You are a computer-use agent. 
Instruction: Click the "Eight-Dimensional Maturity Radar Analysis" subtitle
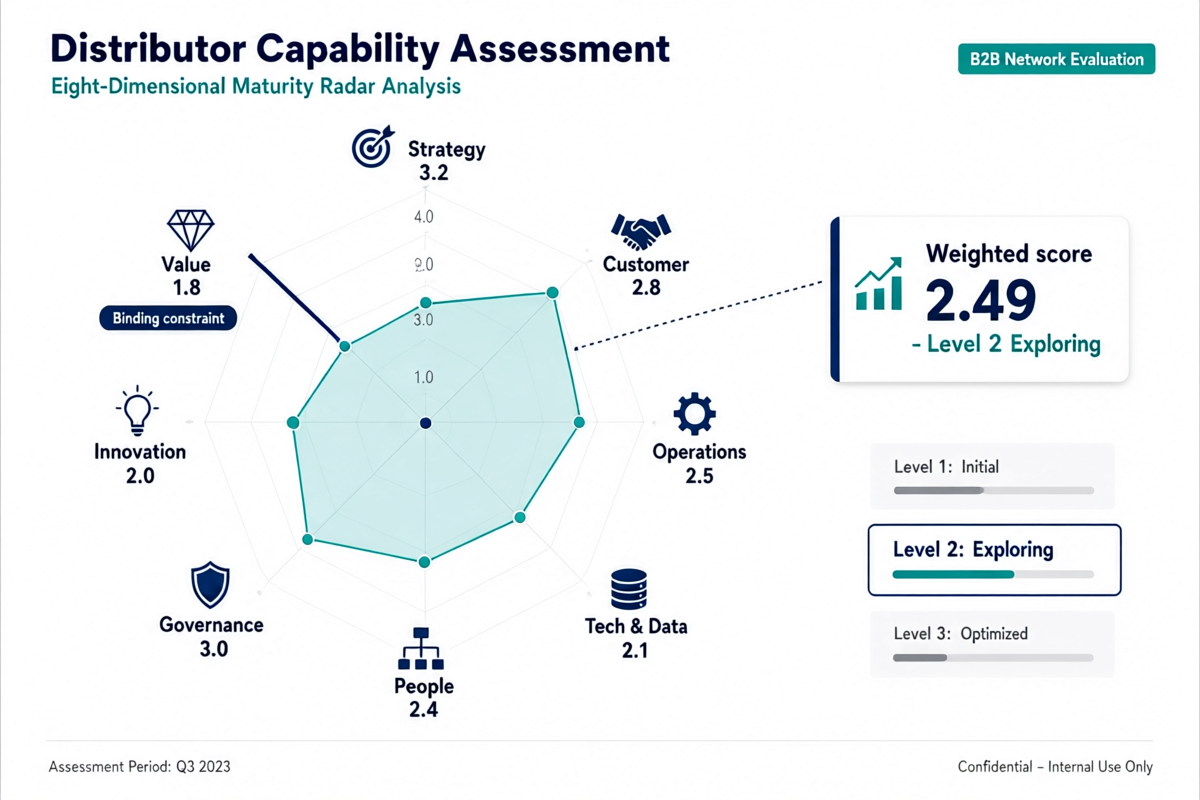(x=256, y=86)
